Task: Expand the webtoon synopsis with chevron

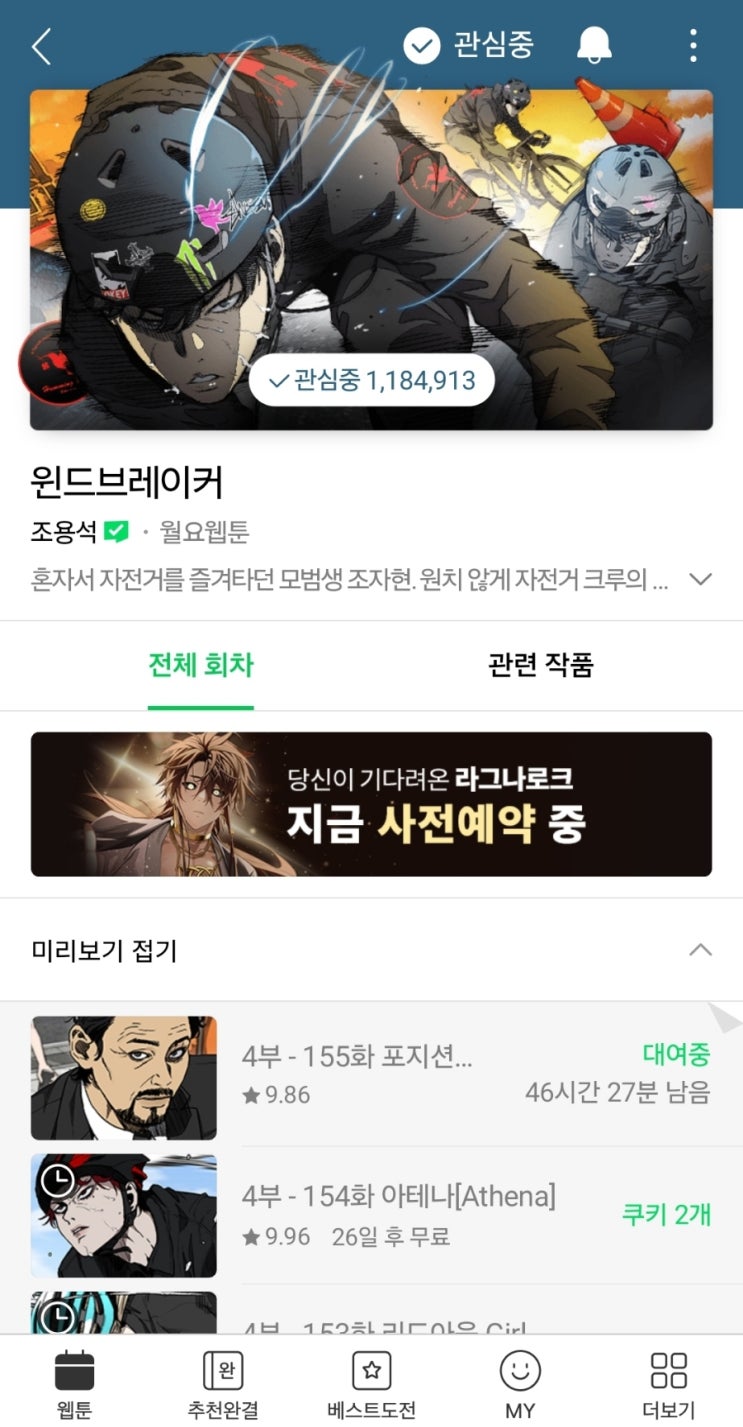Action: 701,579
